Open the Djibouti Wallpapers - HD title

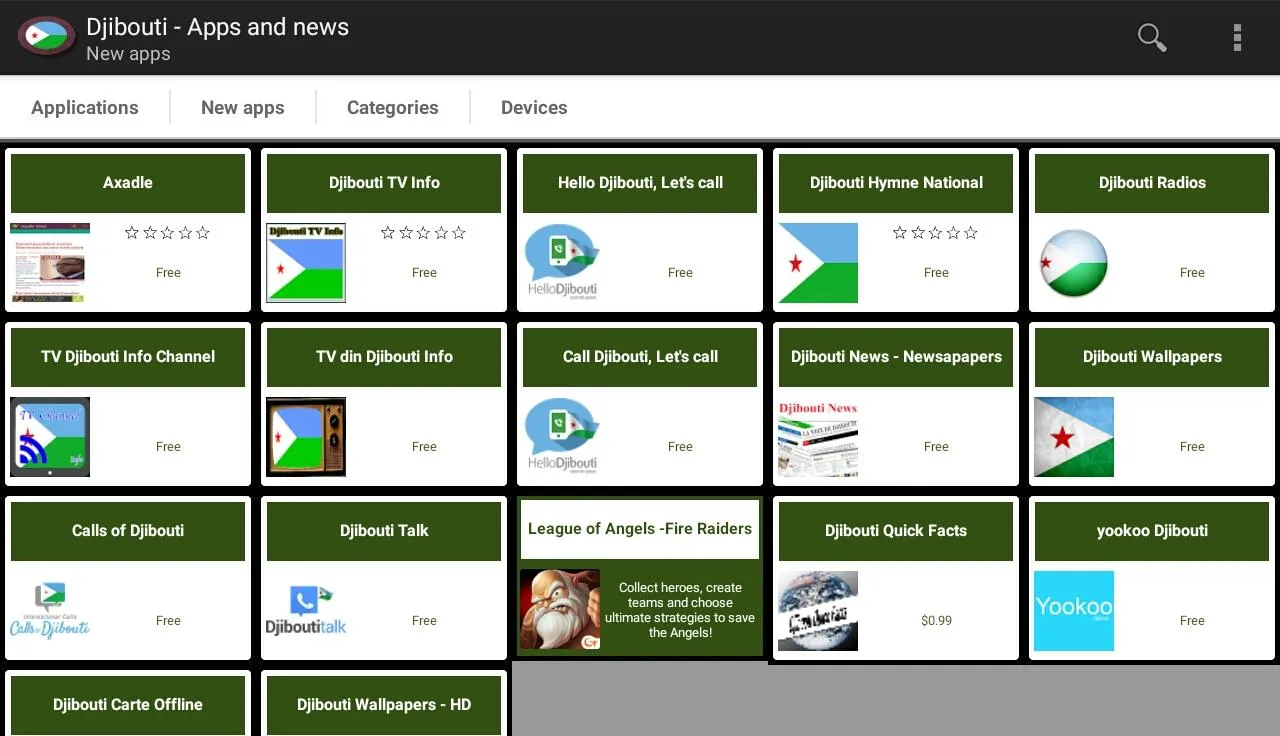(384, 705)
